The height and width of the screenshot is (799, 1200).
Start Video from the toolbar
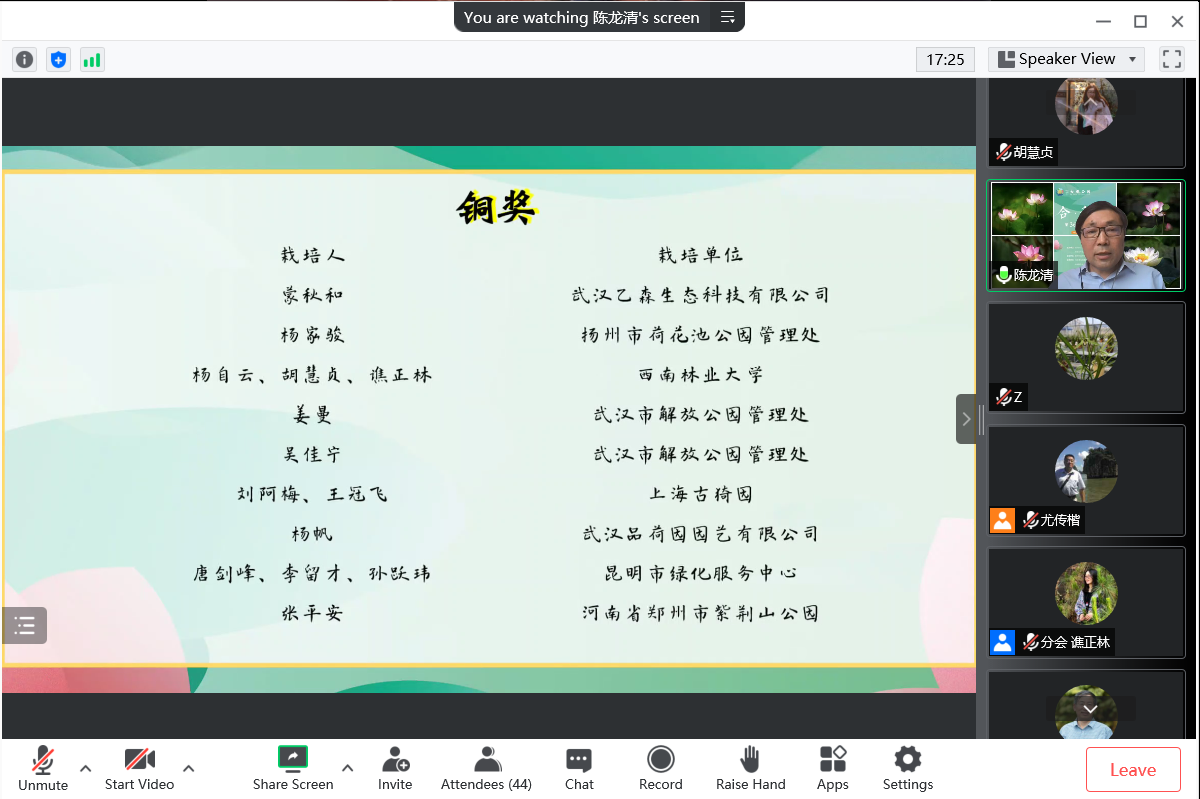[139, 768]
